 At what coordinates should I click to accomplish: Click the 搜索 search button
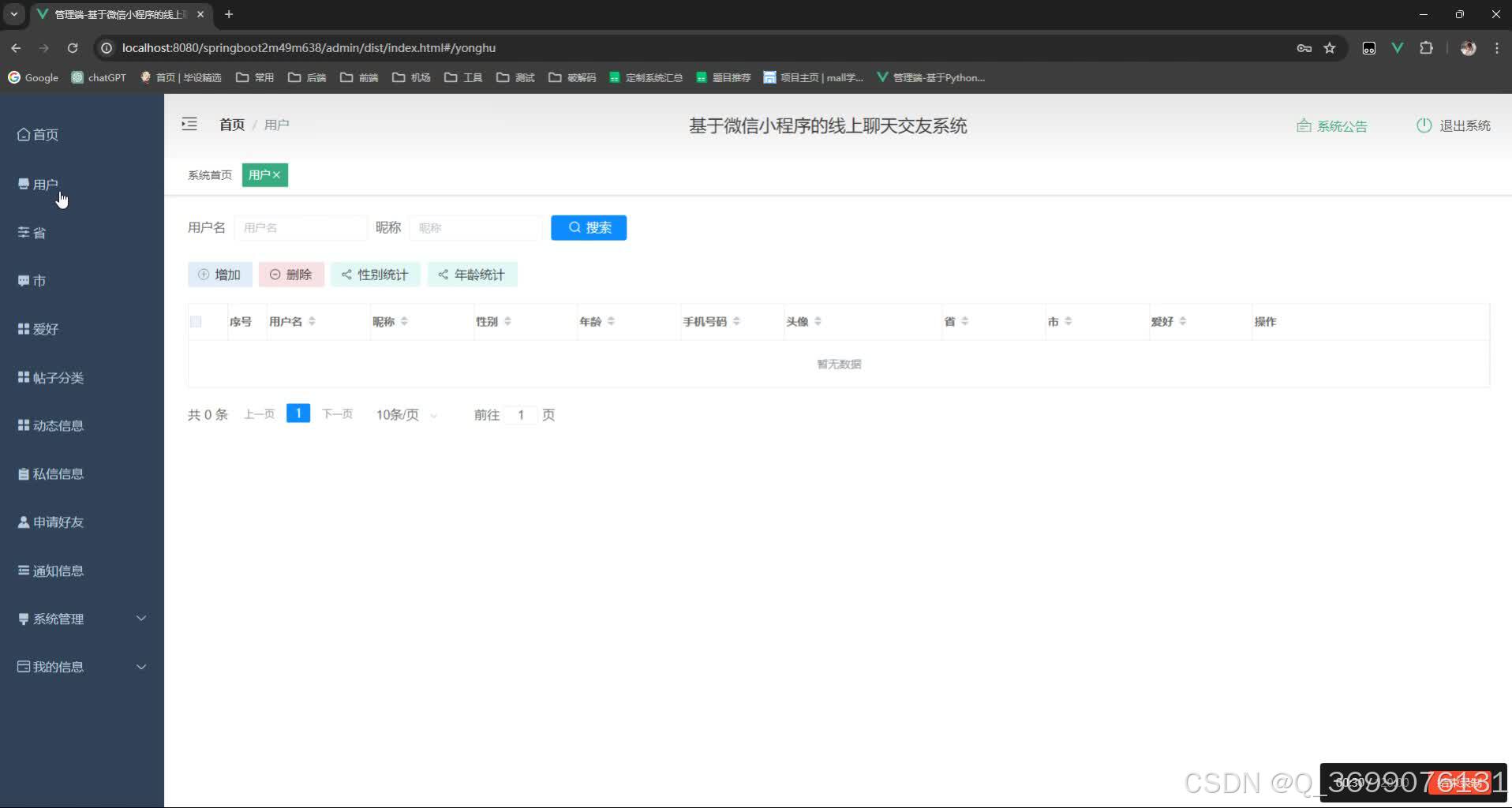coord(589,227)
